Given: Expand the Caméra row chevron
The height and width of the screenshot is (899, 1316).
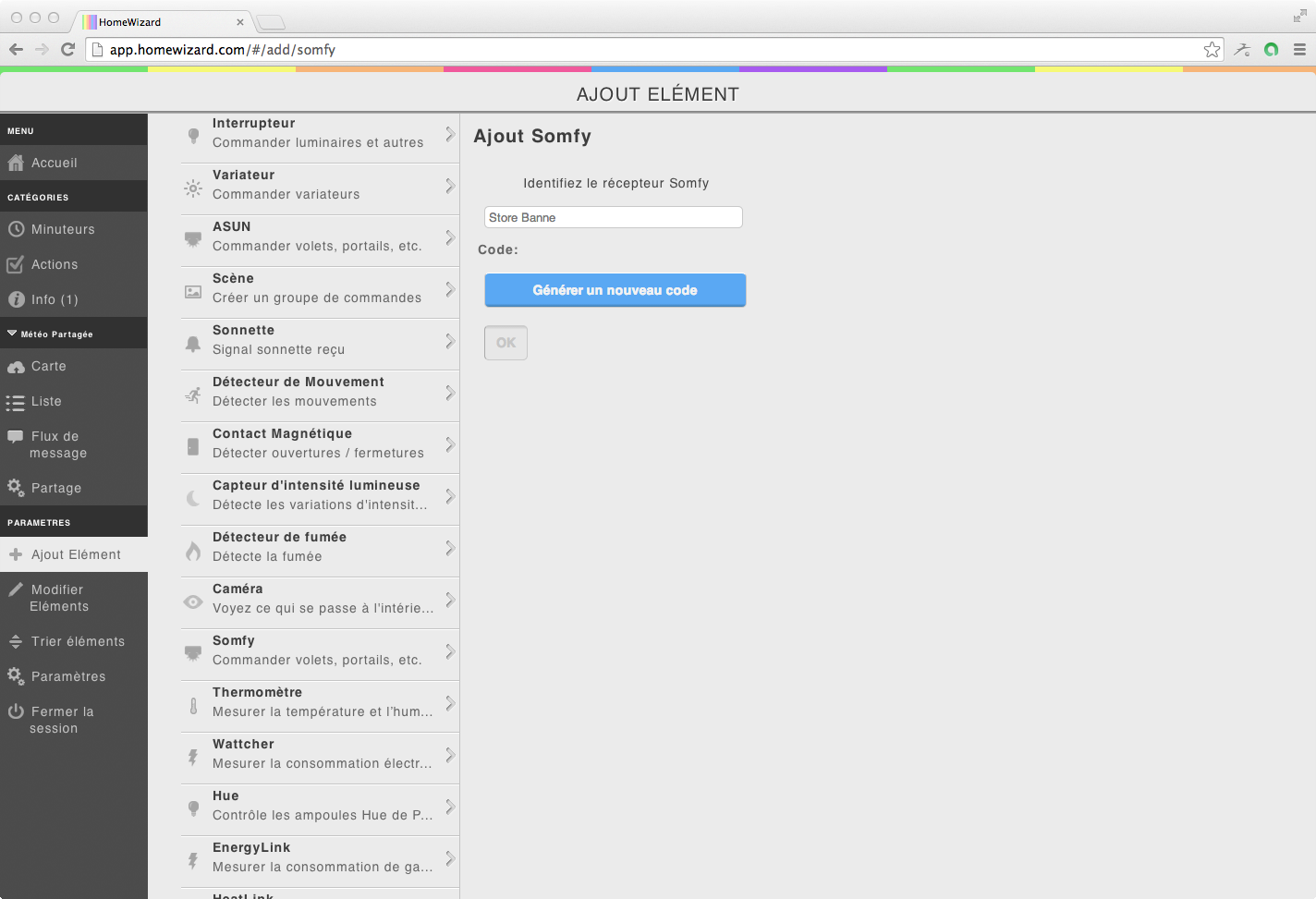Looking at the screenshot, I should (450, 600).
